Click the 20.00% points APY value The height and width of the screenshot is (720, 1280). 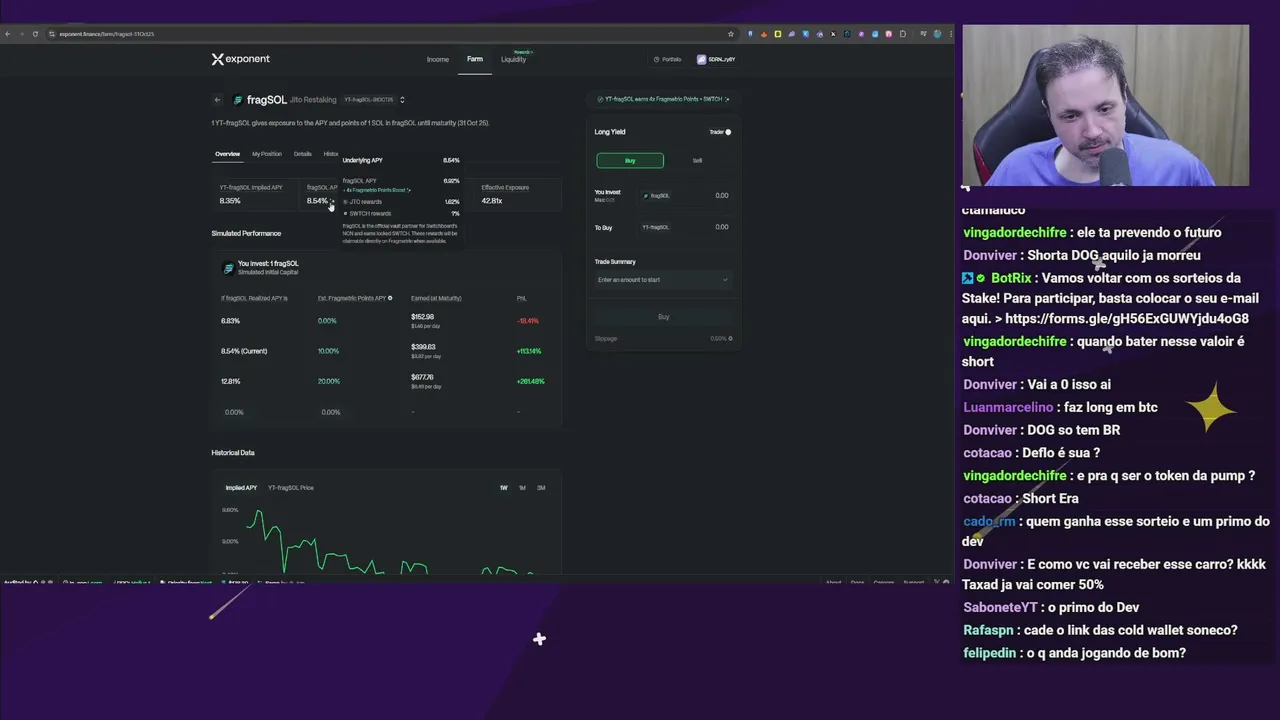coord(328,381)
